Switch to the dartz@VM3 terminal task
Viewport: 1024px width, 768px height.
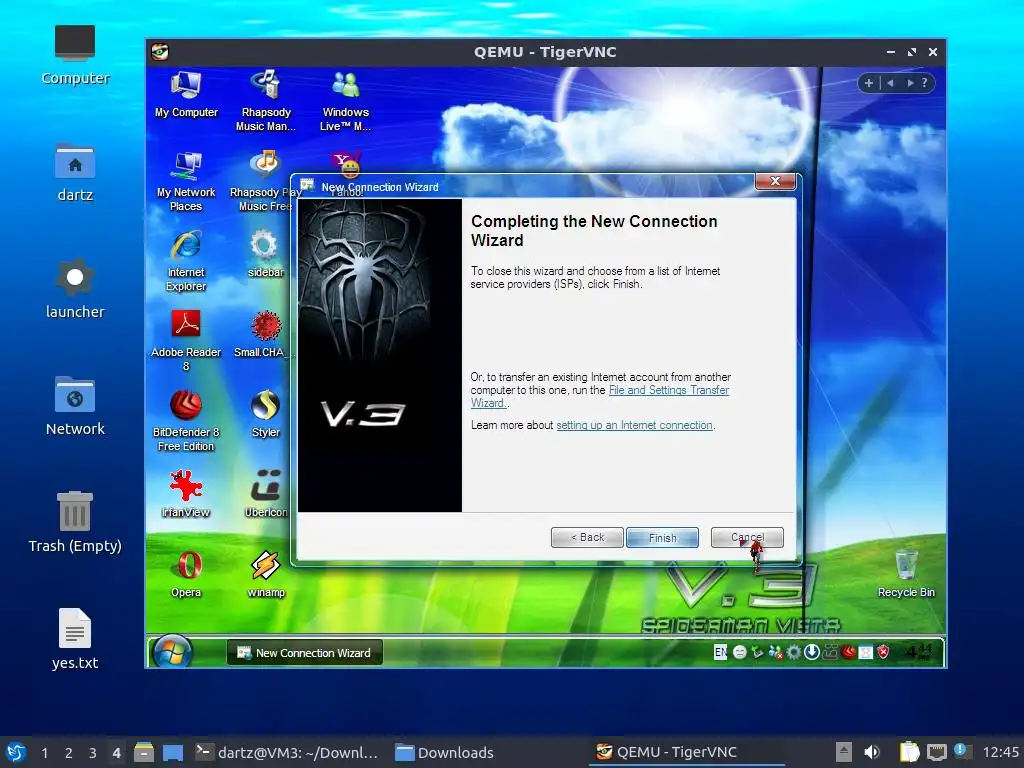(x=287, y=752)
